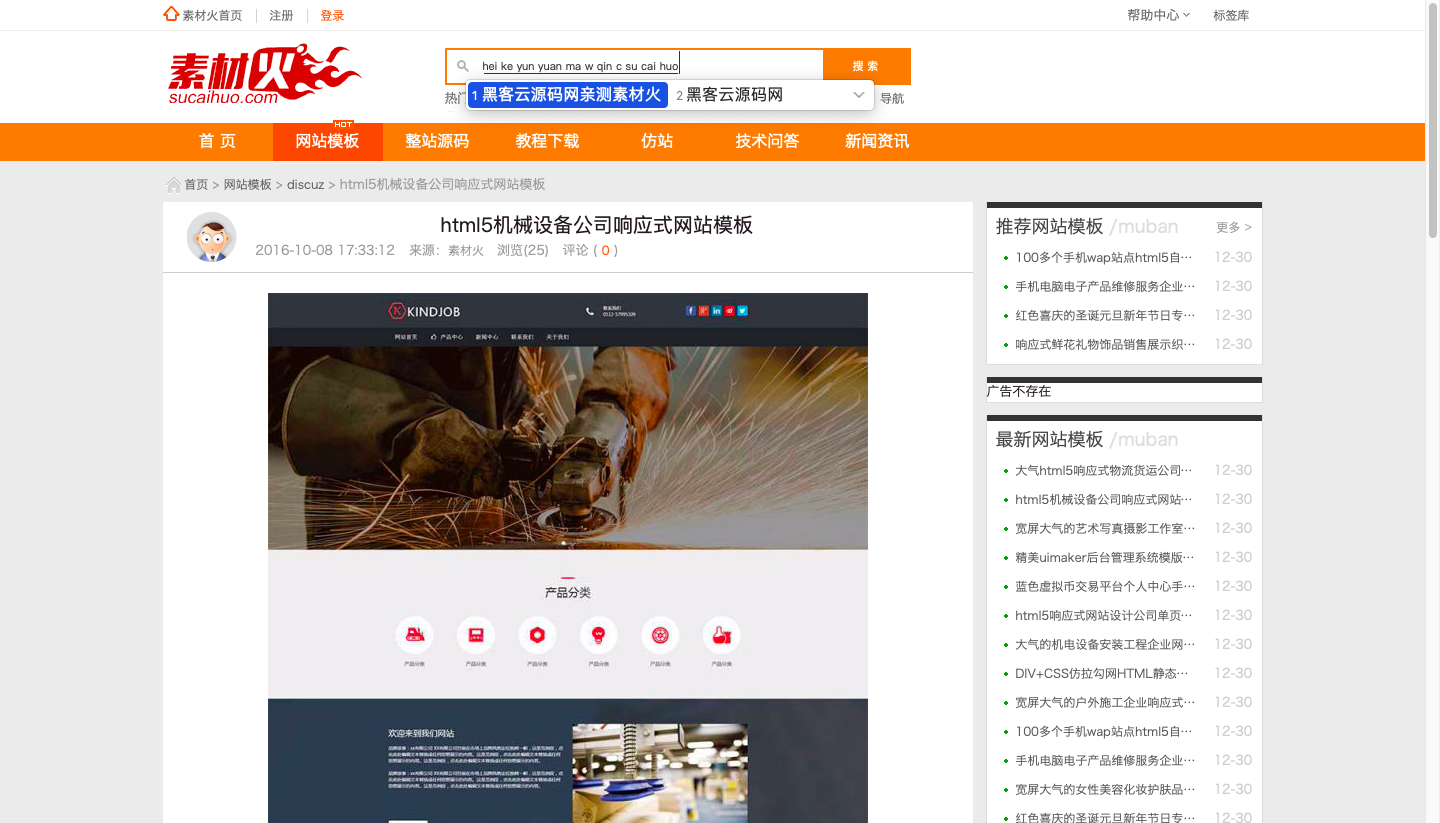The height and width of the screenshot is (823, 1440).
Task: Select the 整站源码 navigation tab
Action: click(x=437, y=141)
